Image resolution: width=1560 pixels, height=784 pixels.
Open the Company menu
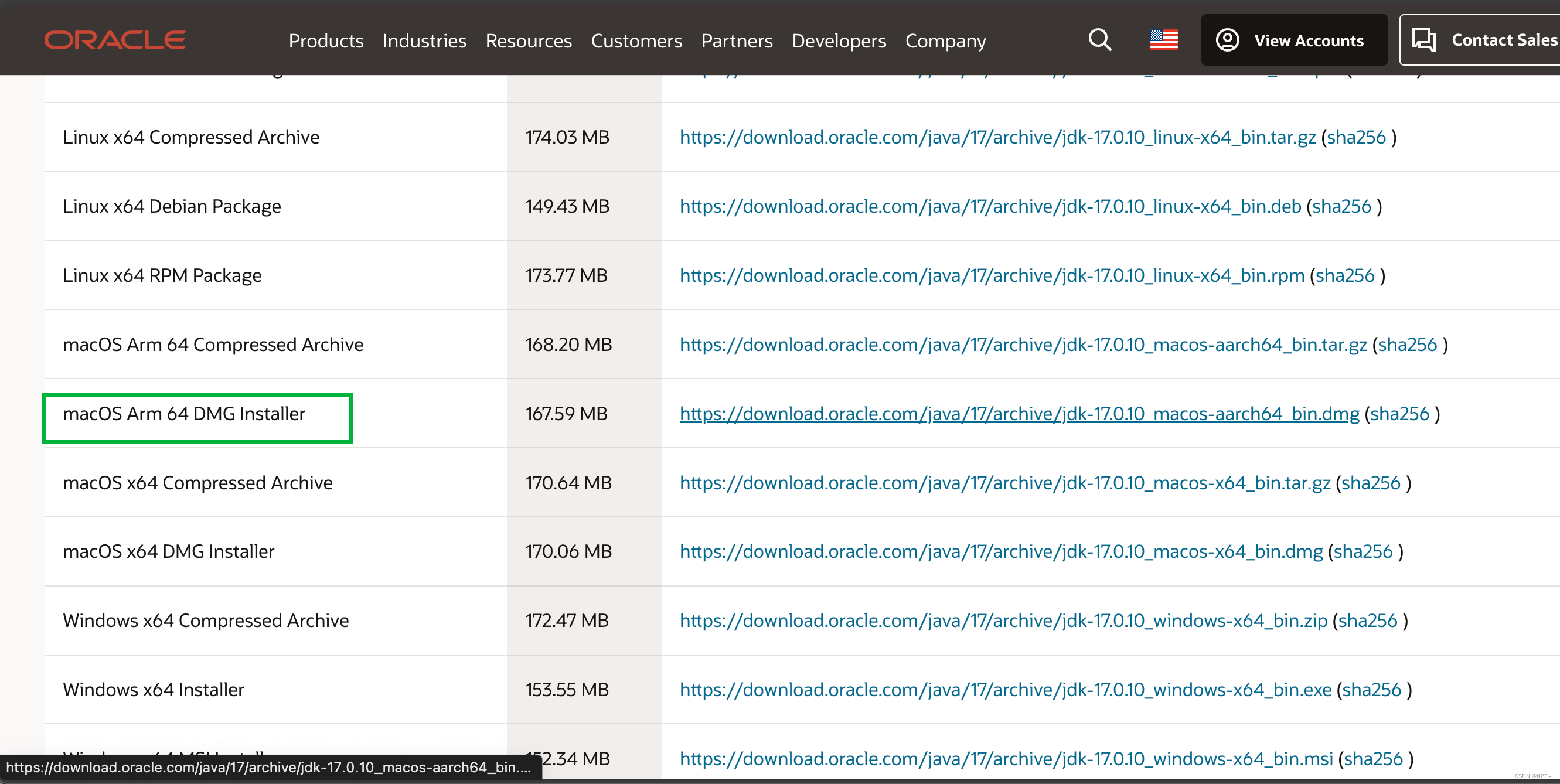click(x=945, y=40)
